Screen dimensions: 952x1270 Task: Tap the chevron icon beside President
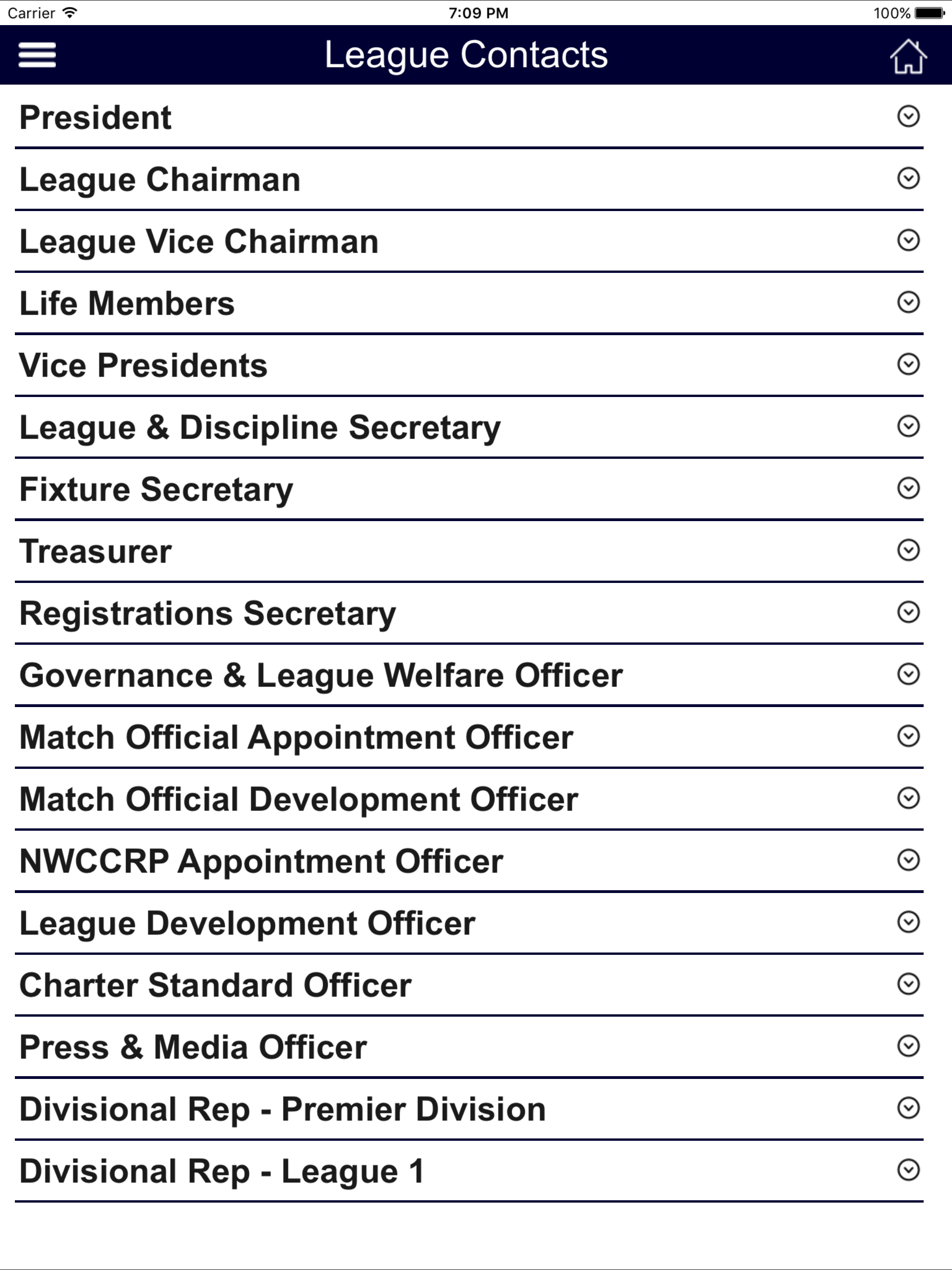[x=908, y=116]
